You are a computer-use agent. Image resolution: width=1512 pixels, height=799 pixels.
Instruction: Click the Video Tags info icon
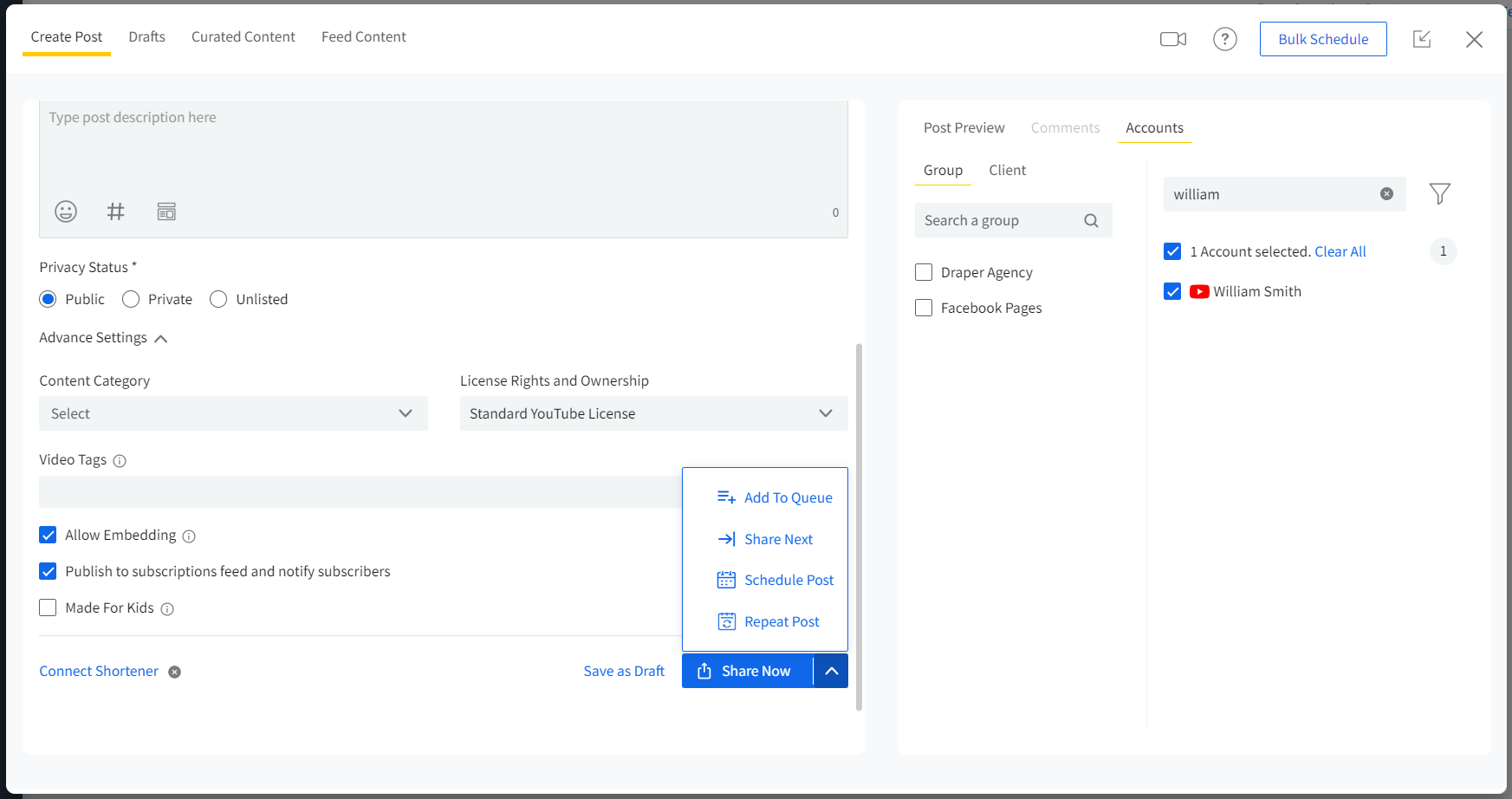(x=120, y=461)
